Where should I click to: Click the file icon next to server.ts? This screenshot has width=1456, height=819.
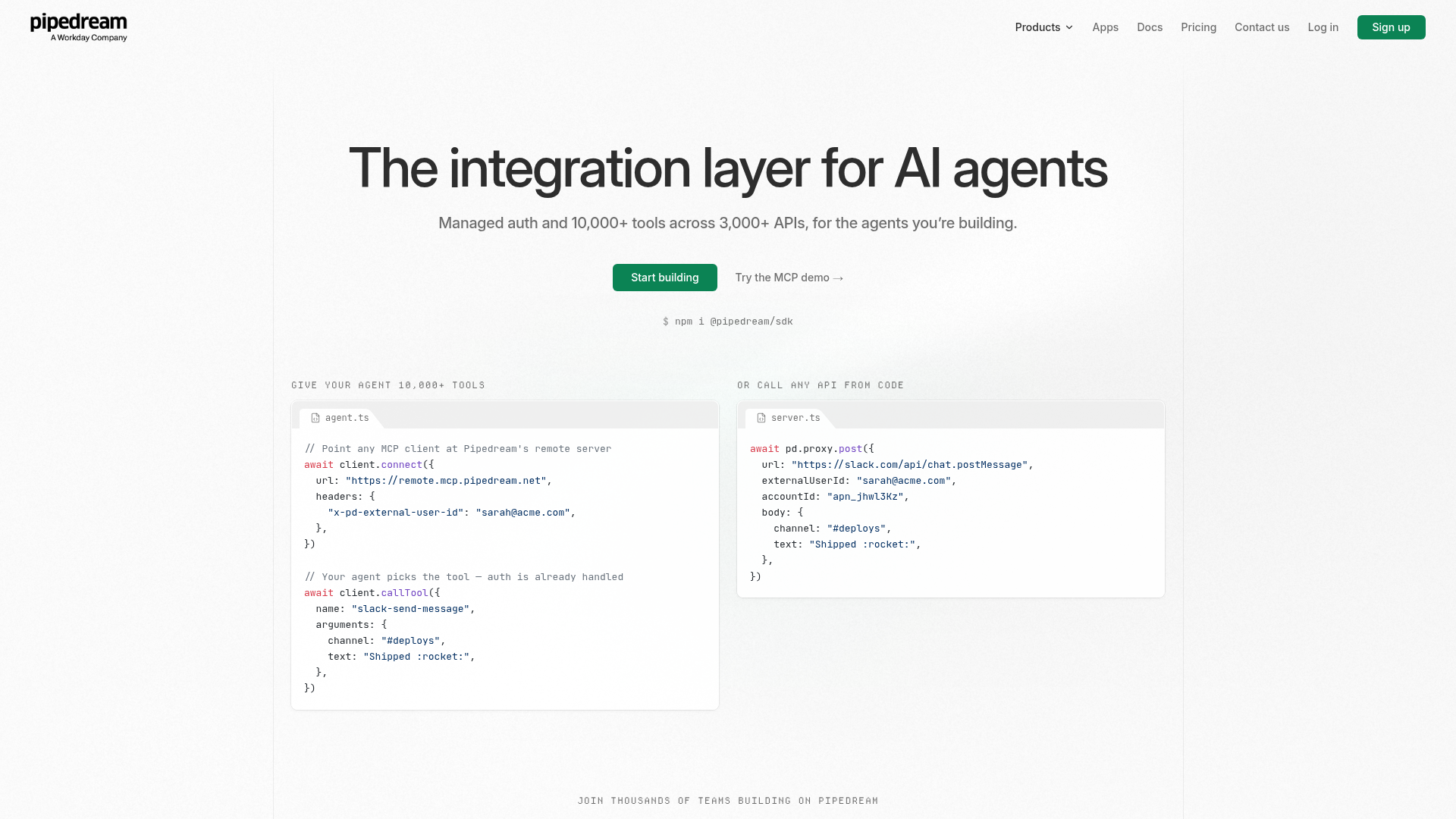tap(761, 418)
